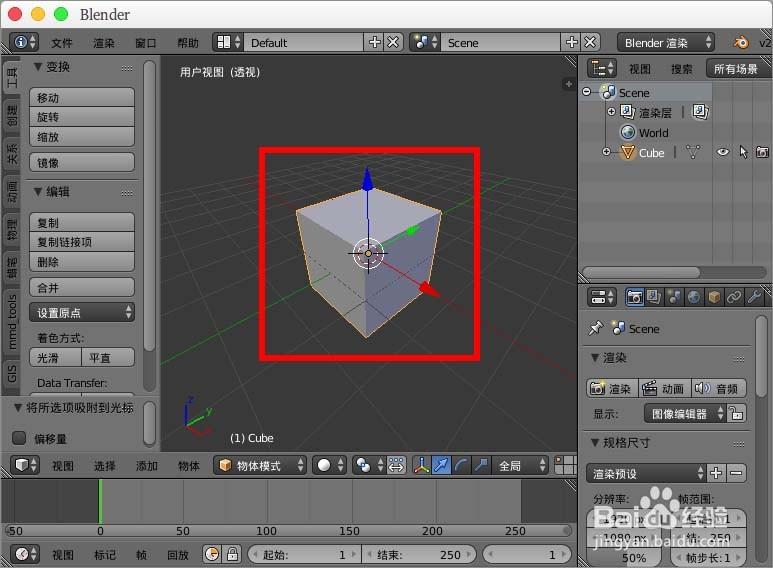This screenshot has width=773, height=568.
Task: Open the 添加 menu in 3D view header
Action: [x=146, y=465]
